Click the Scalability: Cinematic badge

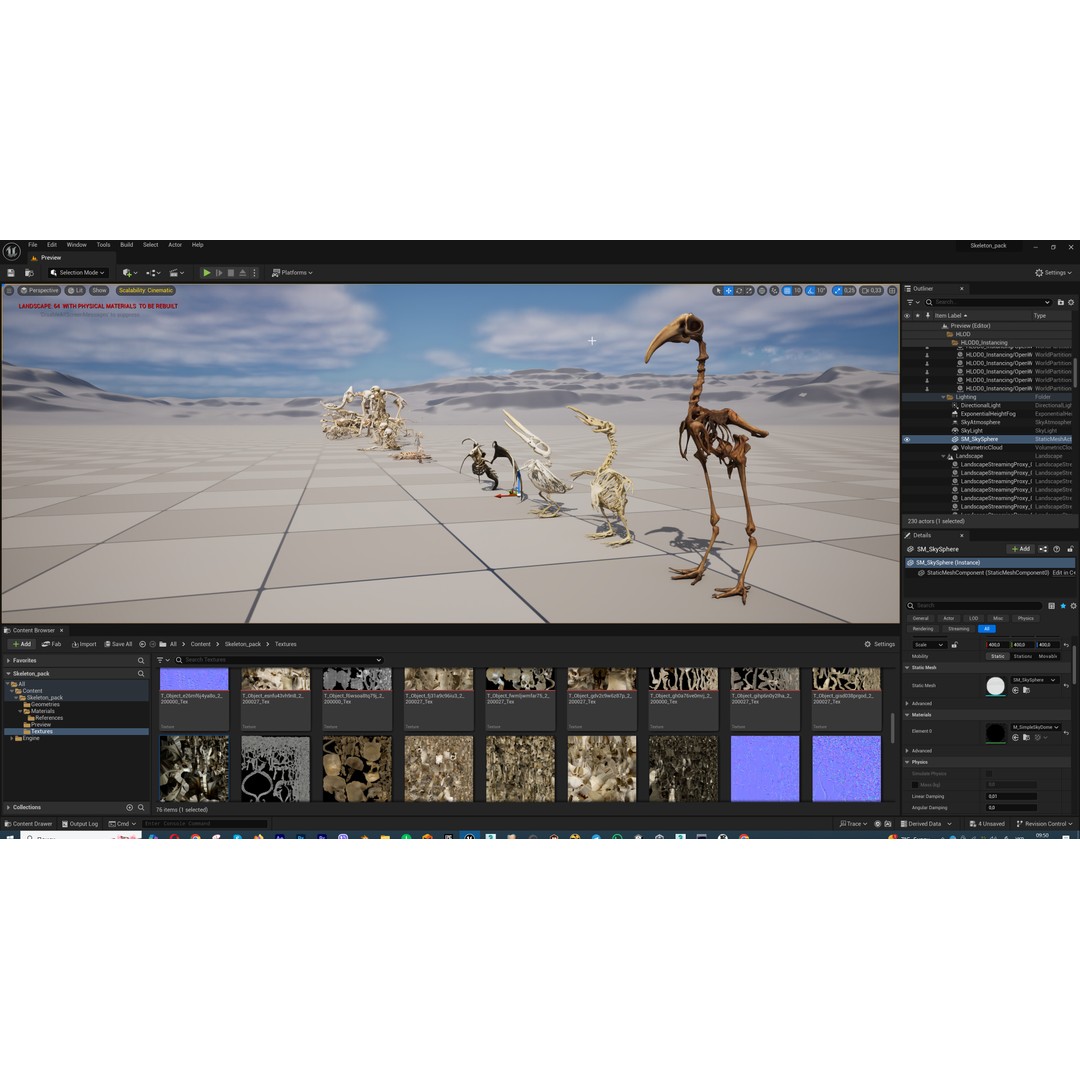coord(146,291)
